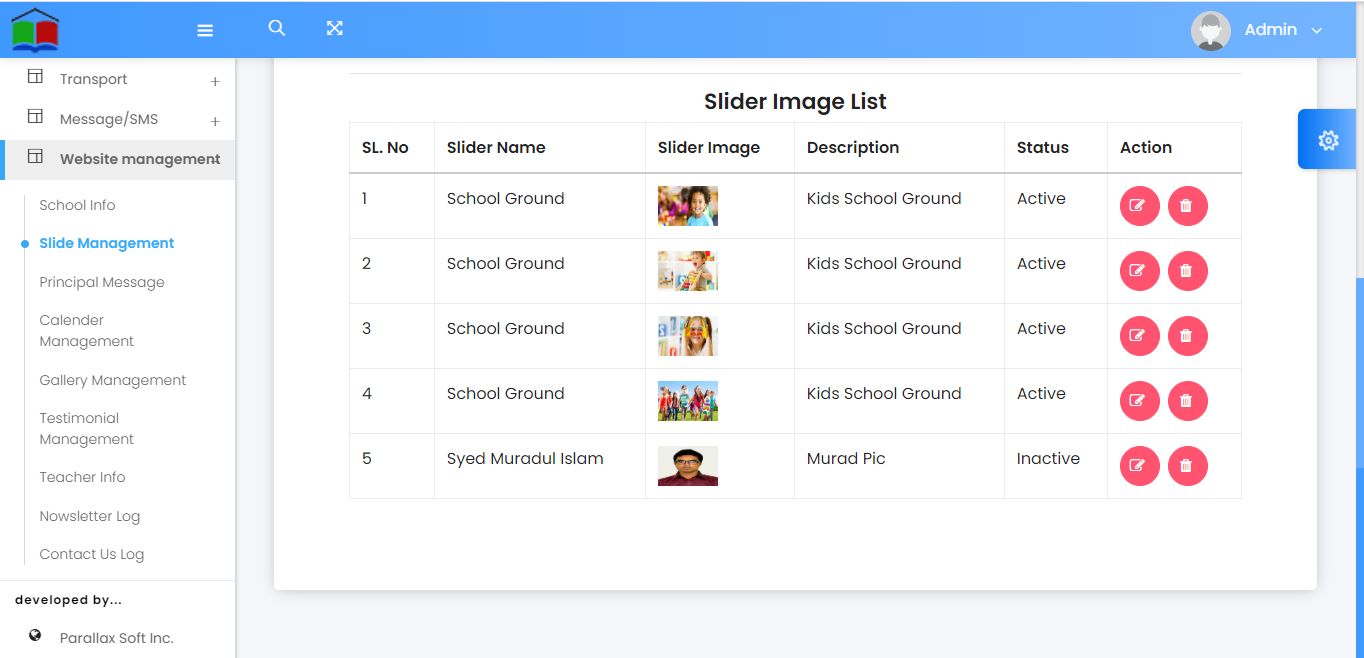Click the hamburger menu icon

[x=205, y=31]
